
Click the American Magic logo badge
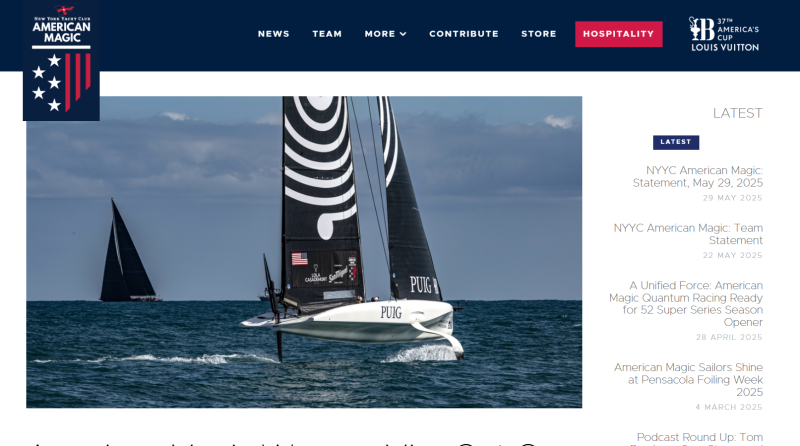[61, 60]
